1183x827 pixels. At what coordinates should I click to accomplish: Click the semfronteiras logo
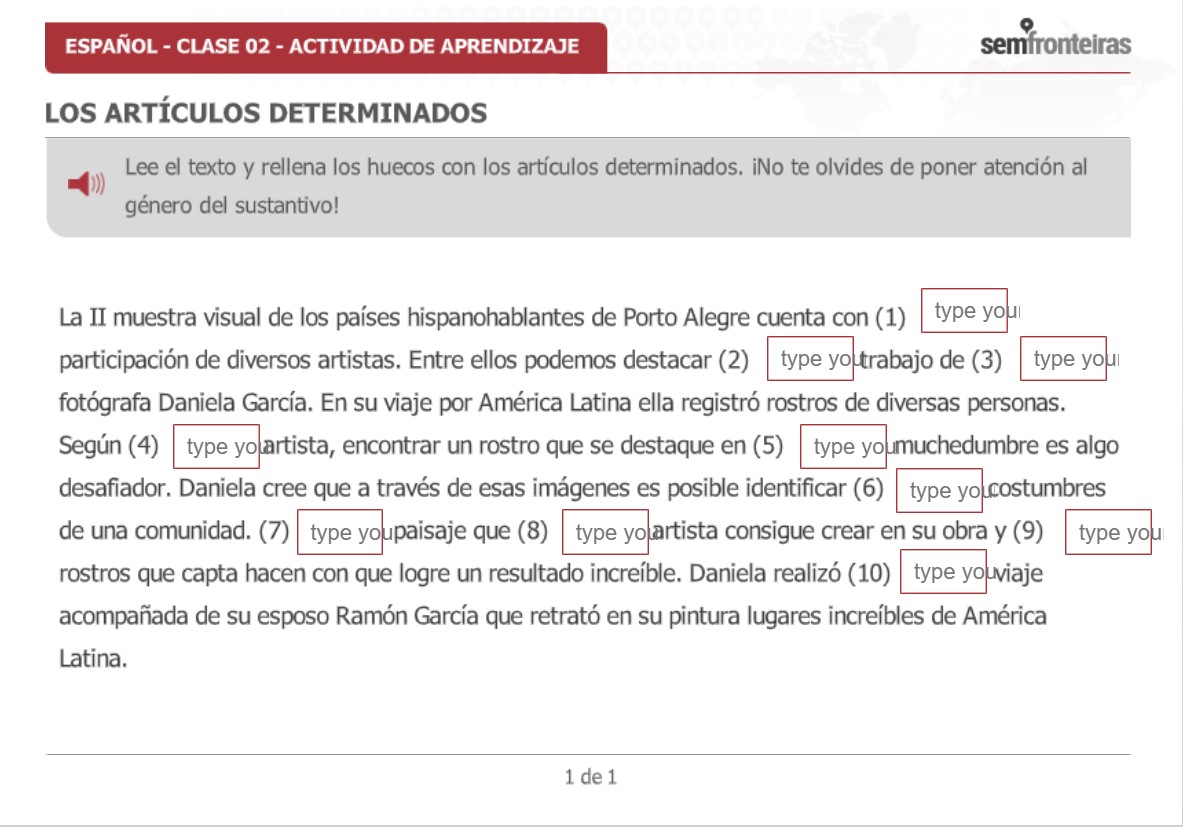tap(1055, 38)
